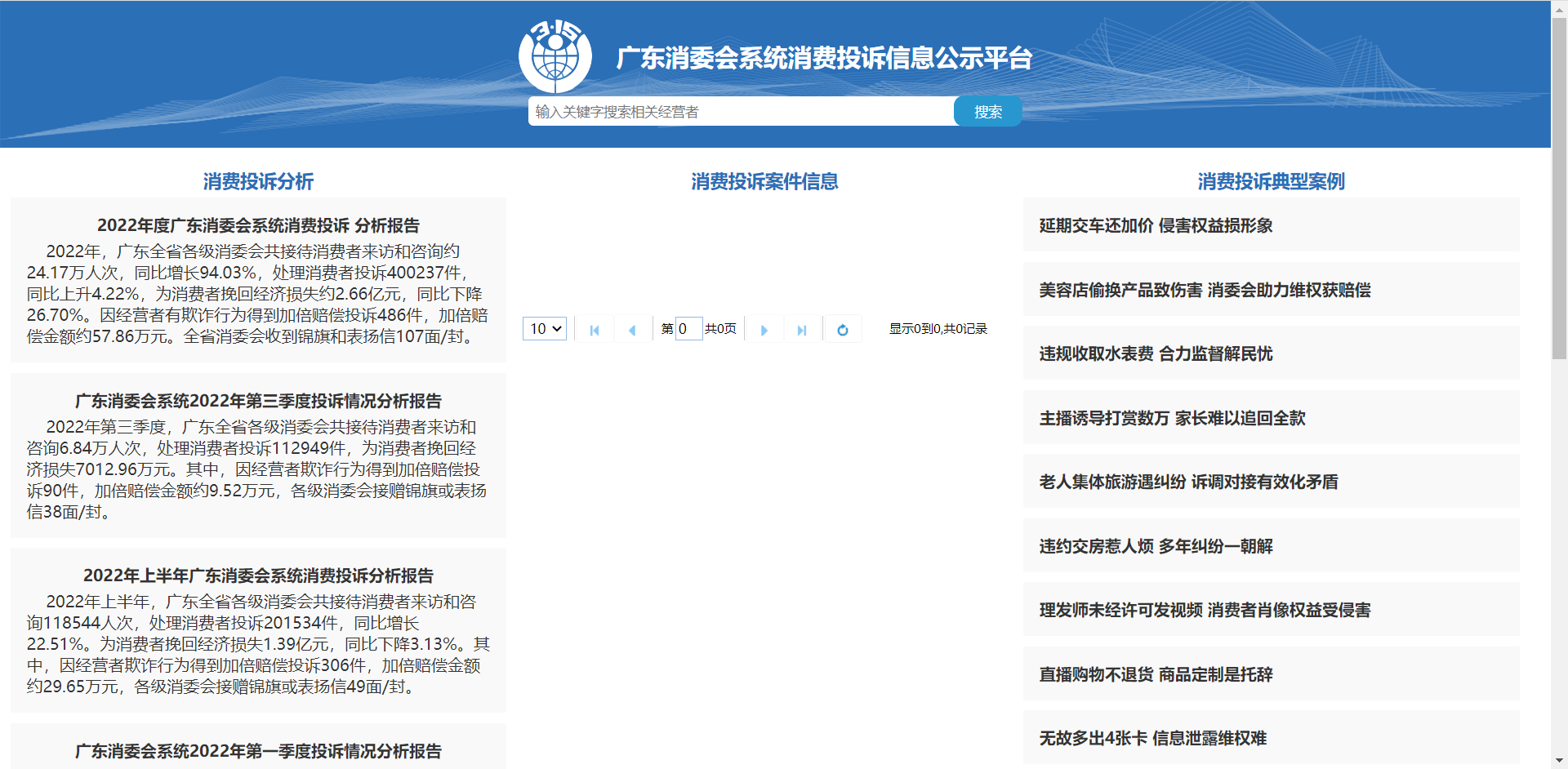Open the 消费投诉分析 section heading
Viewport: 1568px width, 769px height.
(258, 181)
